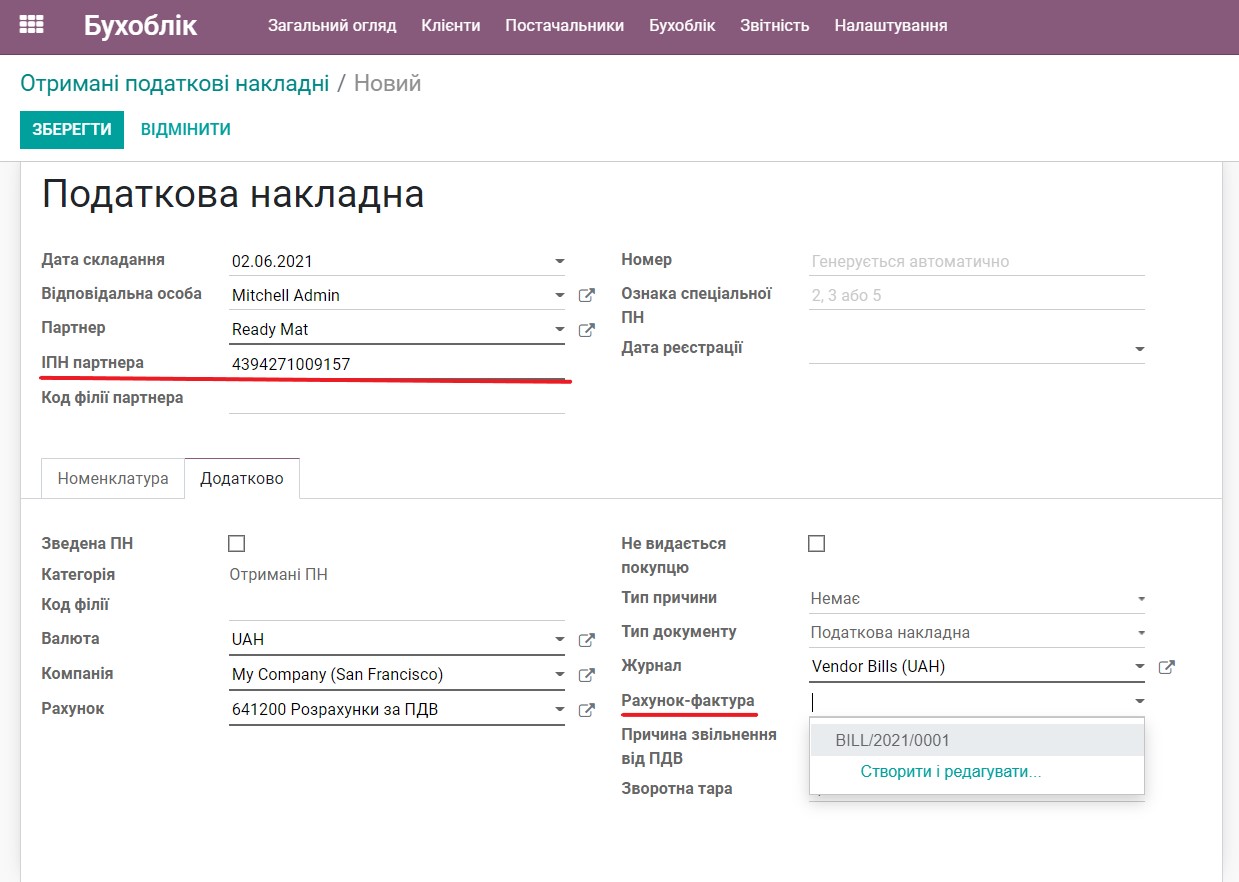Open Ready Mat partner via external link icon

click(x=586, y=330)
